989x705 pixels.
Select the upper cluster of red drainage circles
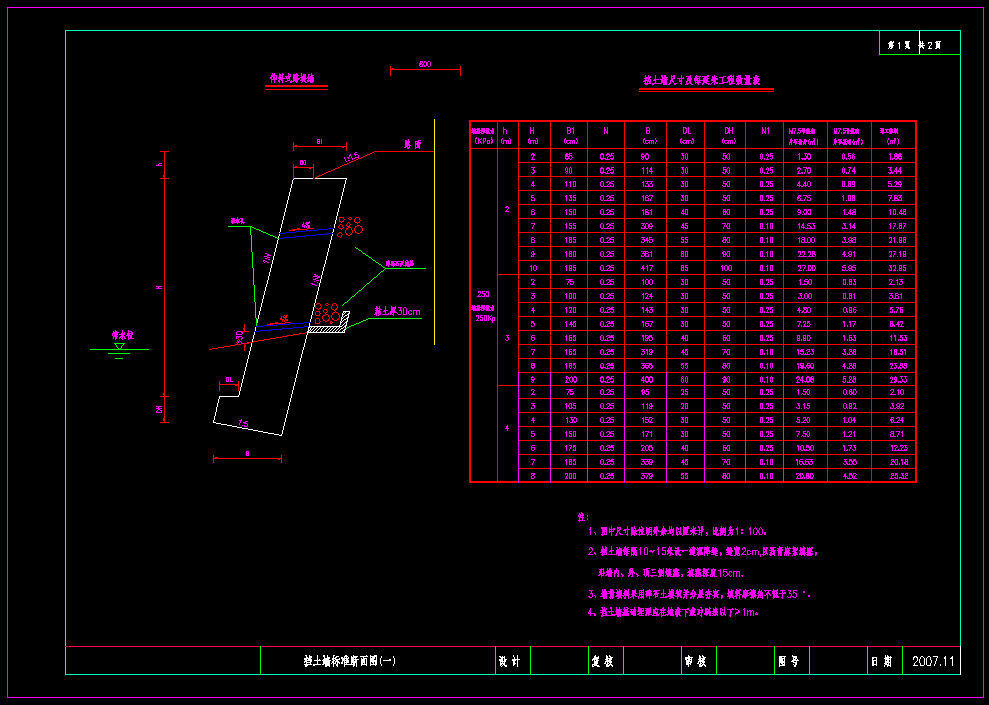pos(349,227)
